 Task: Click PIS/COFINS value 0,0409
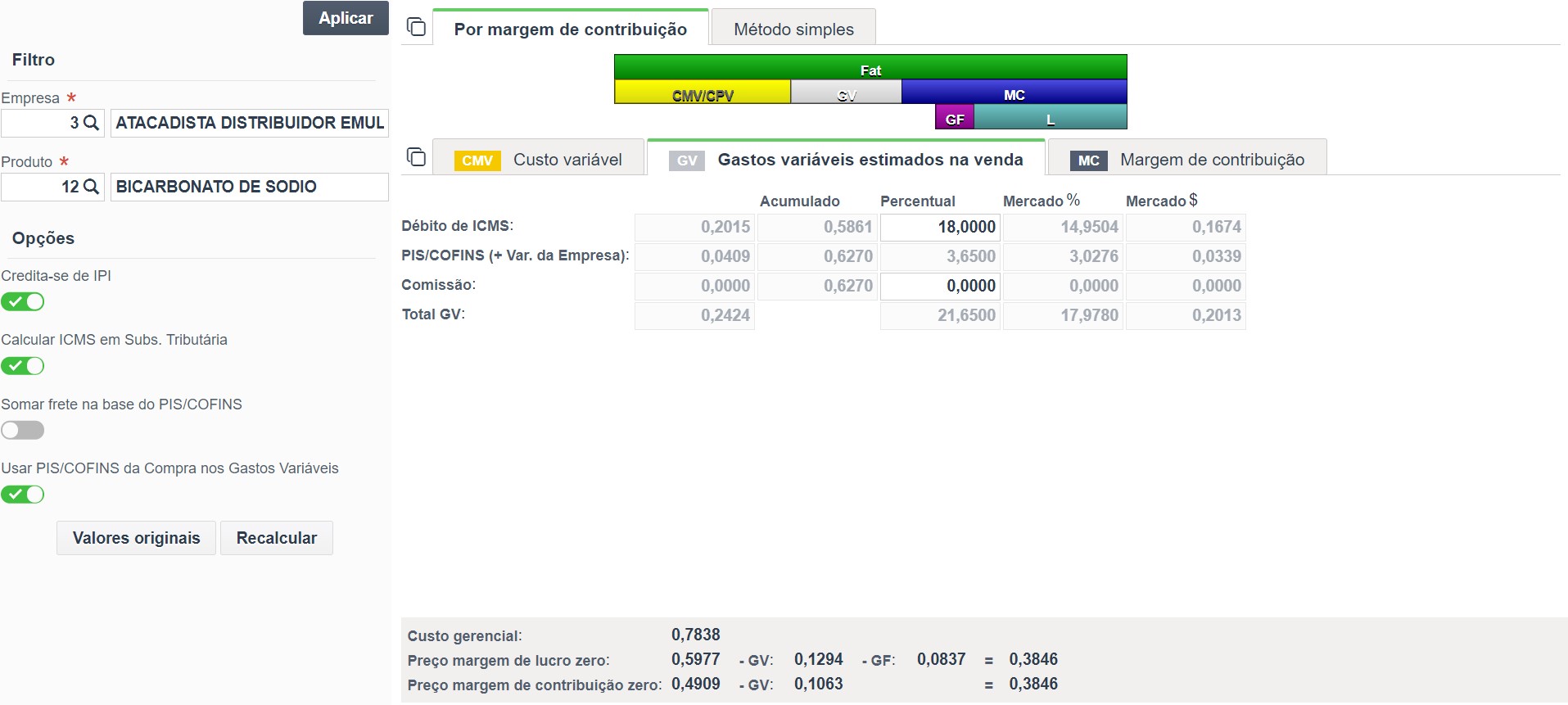click(694, 256)
